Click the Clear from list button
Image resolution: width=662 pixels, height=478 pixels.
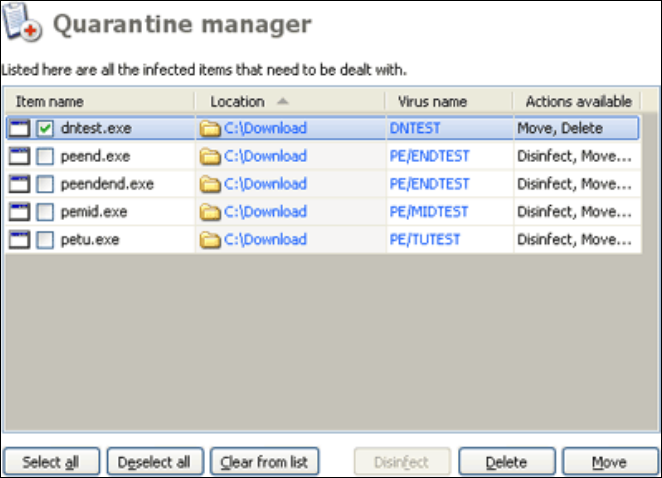point(264,462)
